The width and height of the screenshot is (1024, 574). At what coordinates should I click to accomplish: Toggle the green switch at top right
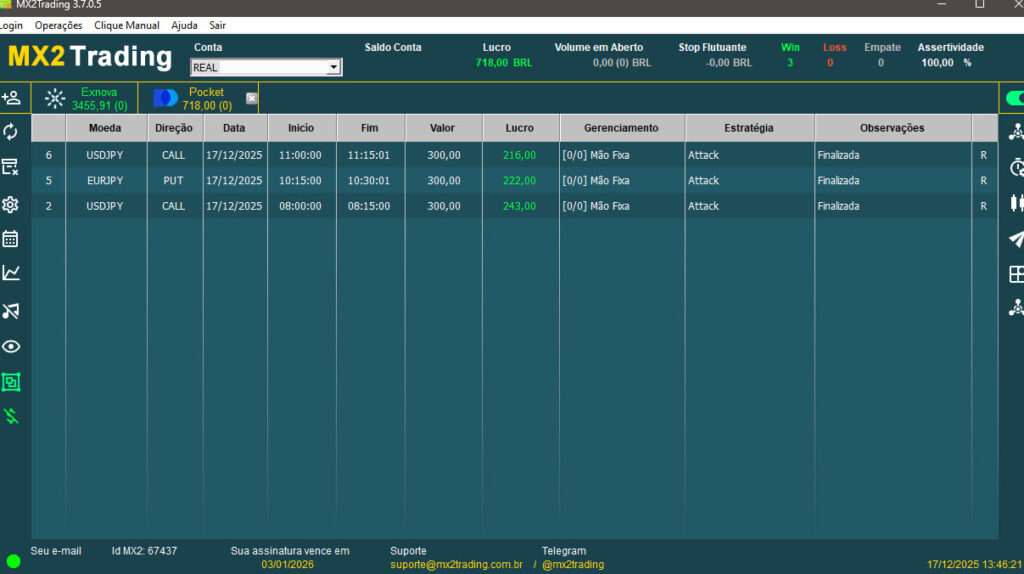(x=1015, y=98)
